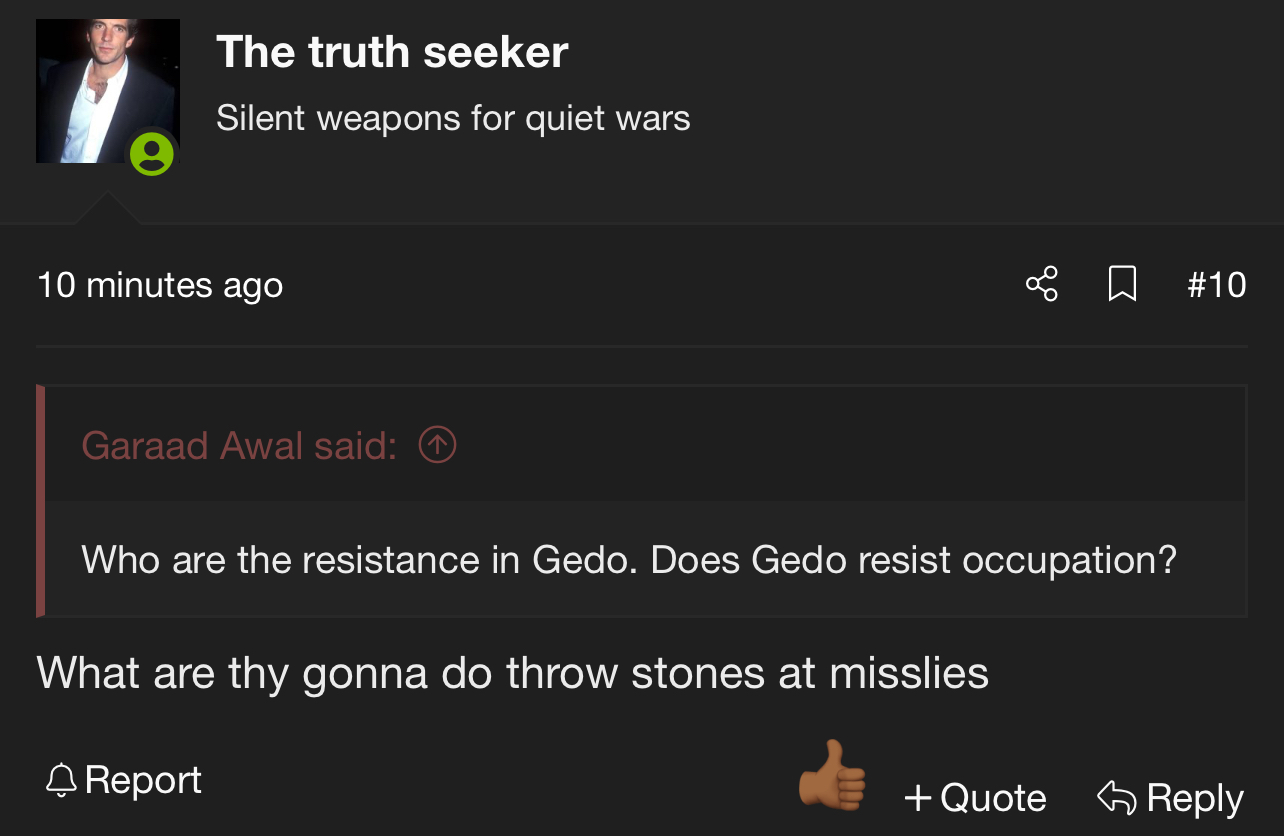Click the plus icon beside Quote
This screenshot has width=1284, height=836.
coord(917,798)
